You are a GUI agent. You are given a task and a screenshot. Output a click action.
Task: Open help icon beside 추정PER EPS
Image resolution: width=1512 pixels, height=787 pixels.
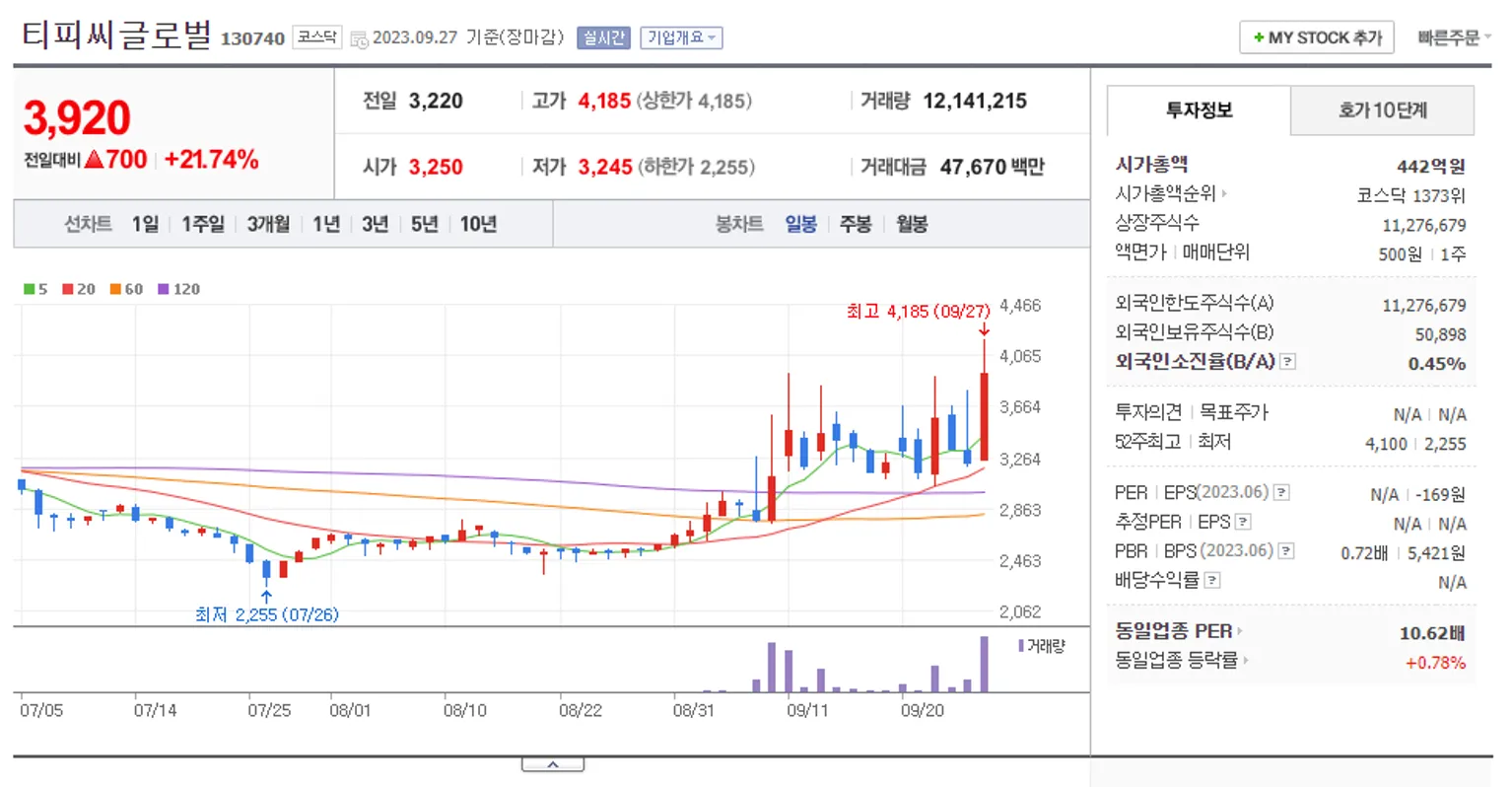1243,522
